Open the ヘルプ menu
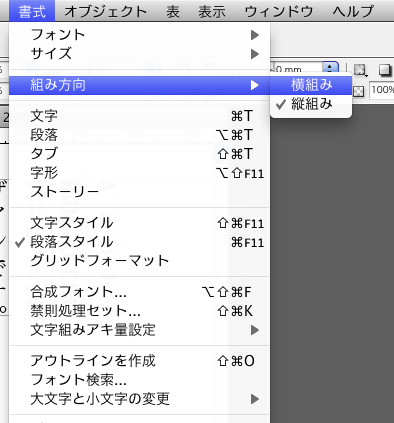 [353, 12]
